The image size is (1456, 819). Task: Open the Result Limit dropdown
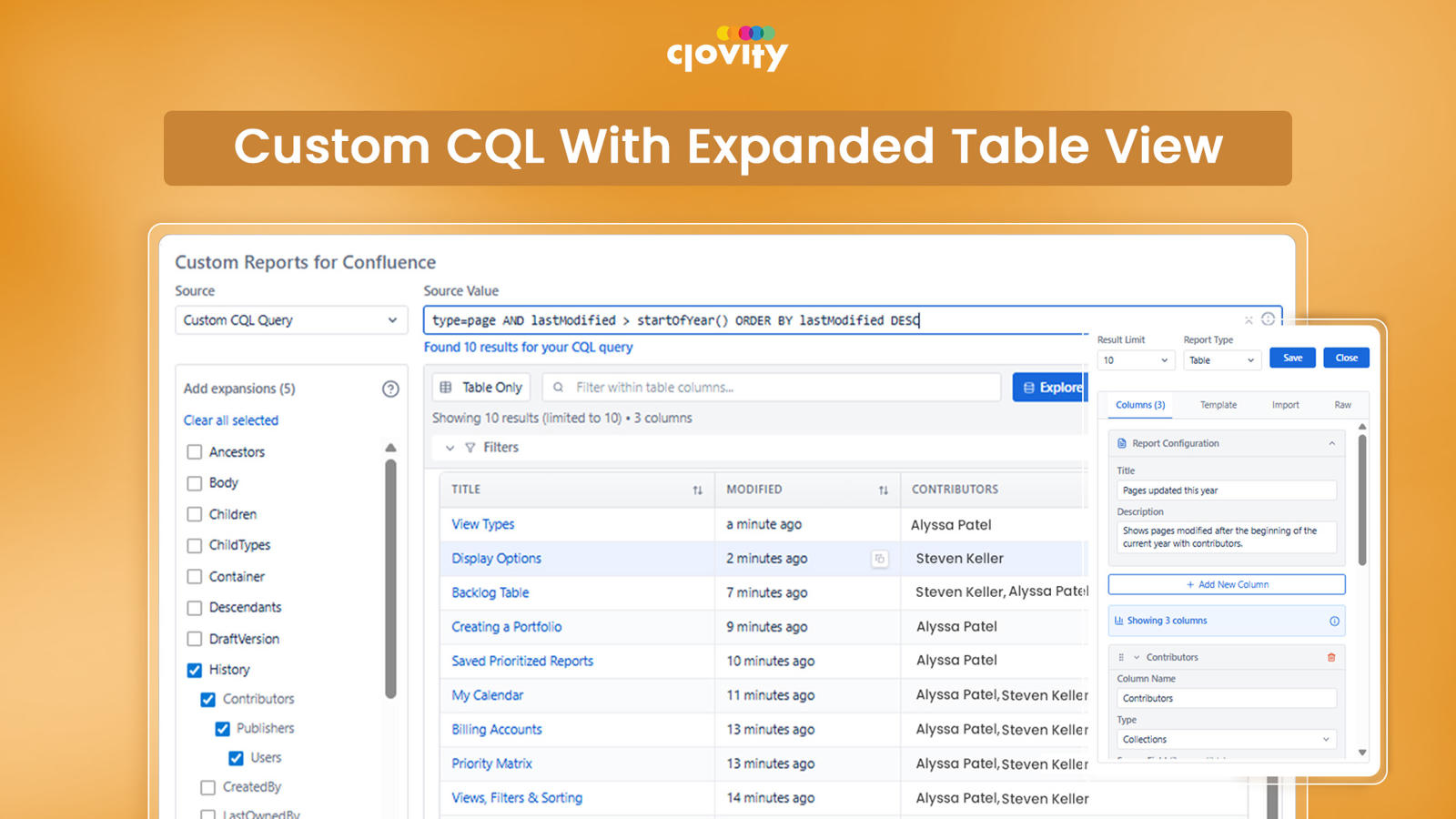tap(1136, 360)
